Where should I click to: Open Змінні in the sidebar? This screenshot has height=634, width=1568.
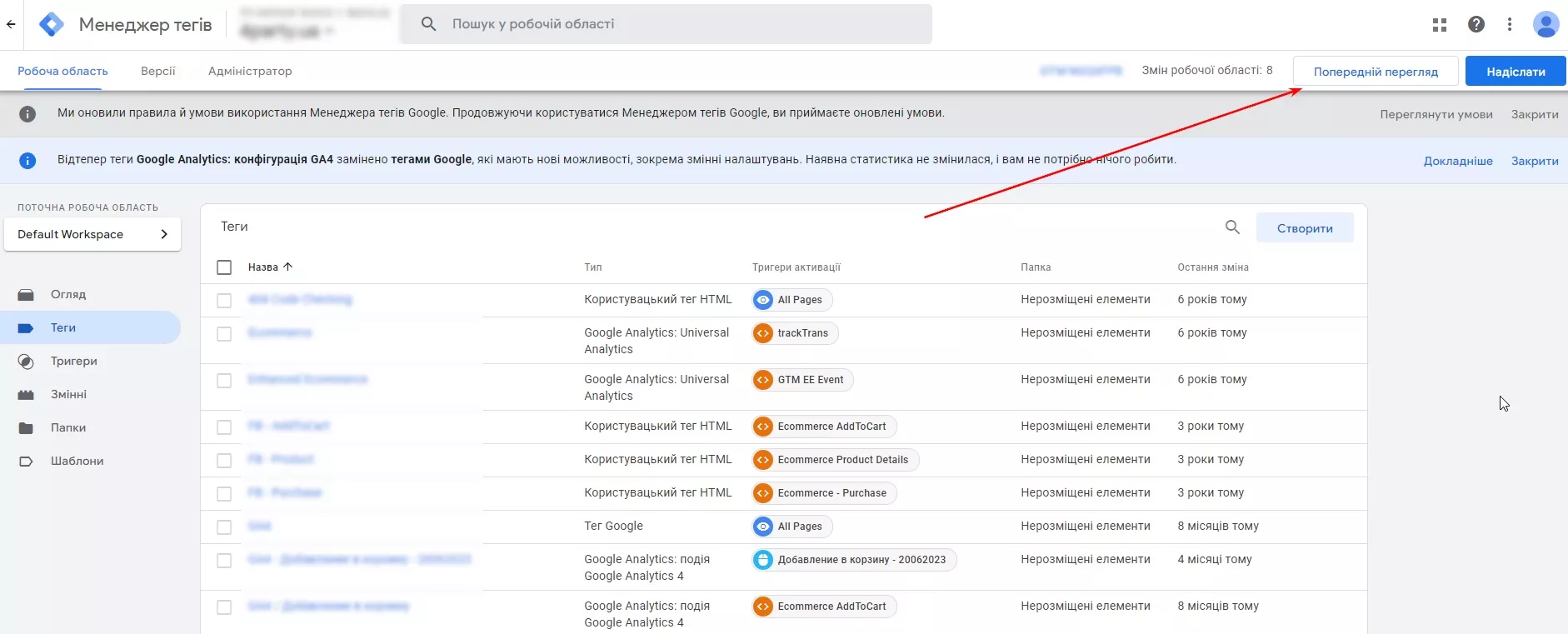click(x=90, y=394)
